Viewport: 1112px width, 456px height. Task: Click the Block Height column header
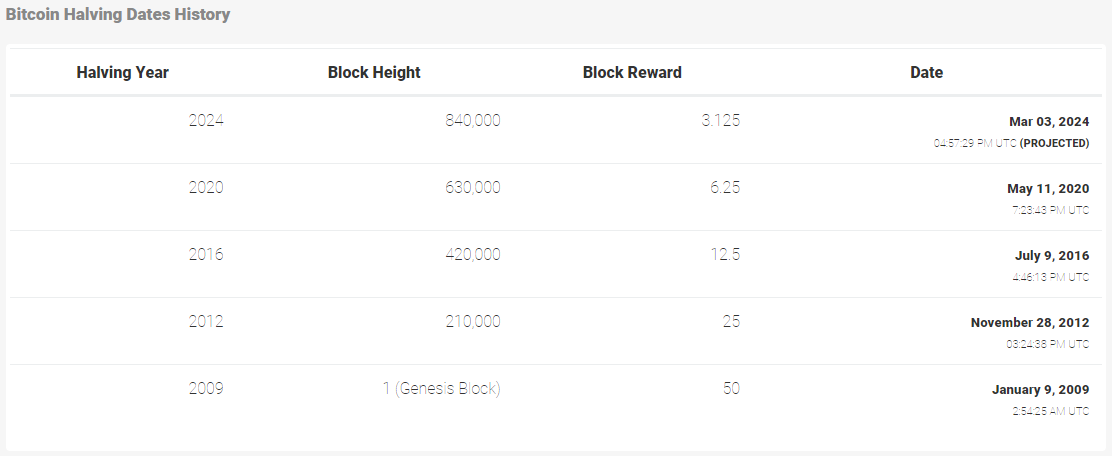tap(374, 72)
